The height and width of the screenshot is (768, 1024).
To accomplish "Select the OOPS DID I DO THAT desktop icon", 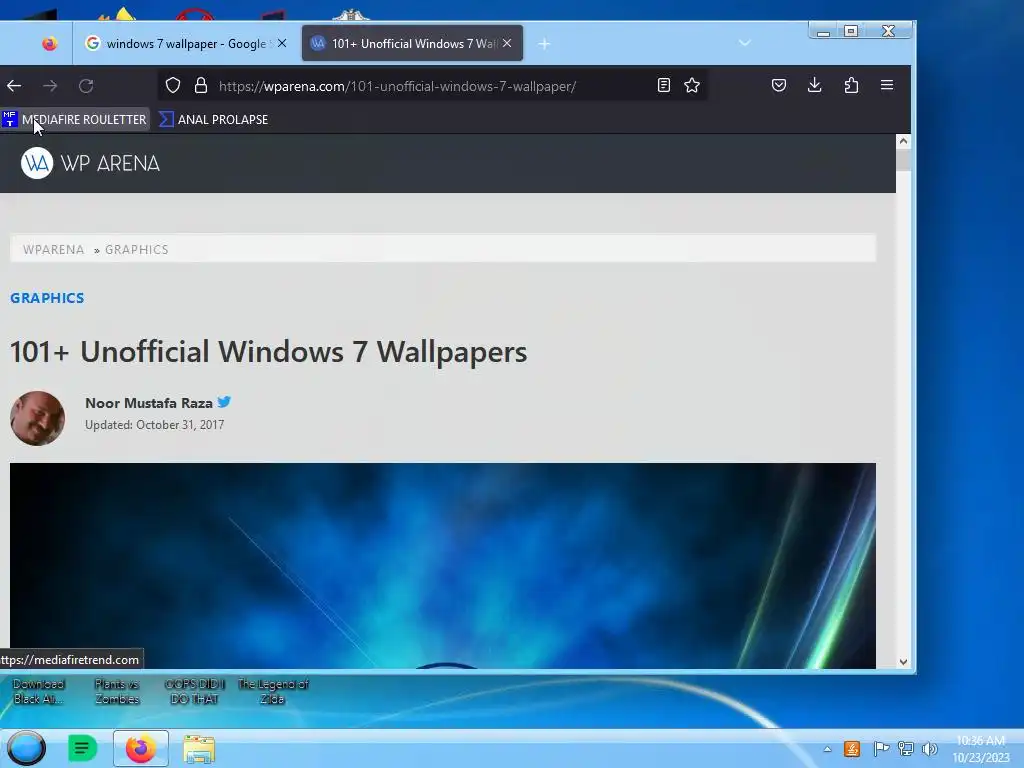I will coord(194,691).
